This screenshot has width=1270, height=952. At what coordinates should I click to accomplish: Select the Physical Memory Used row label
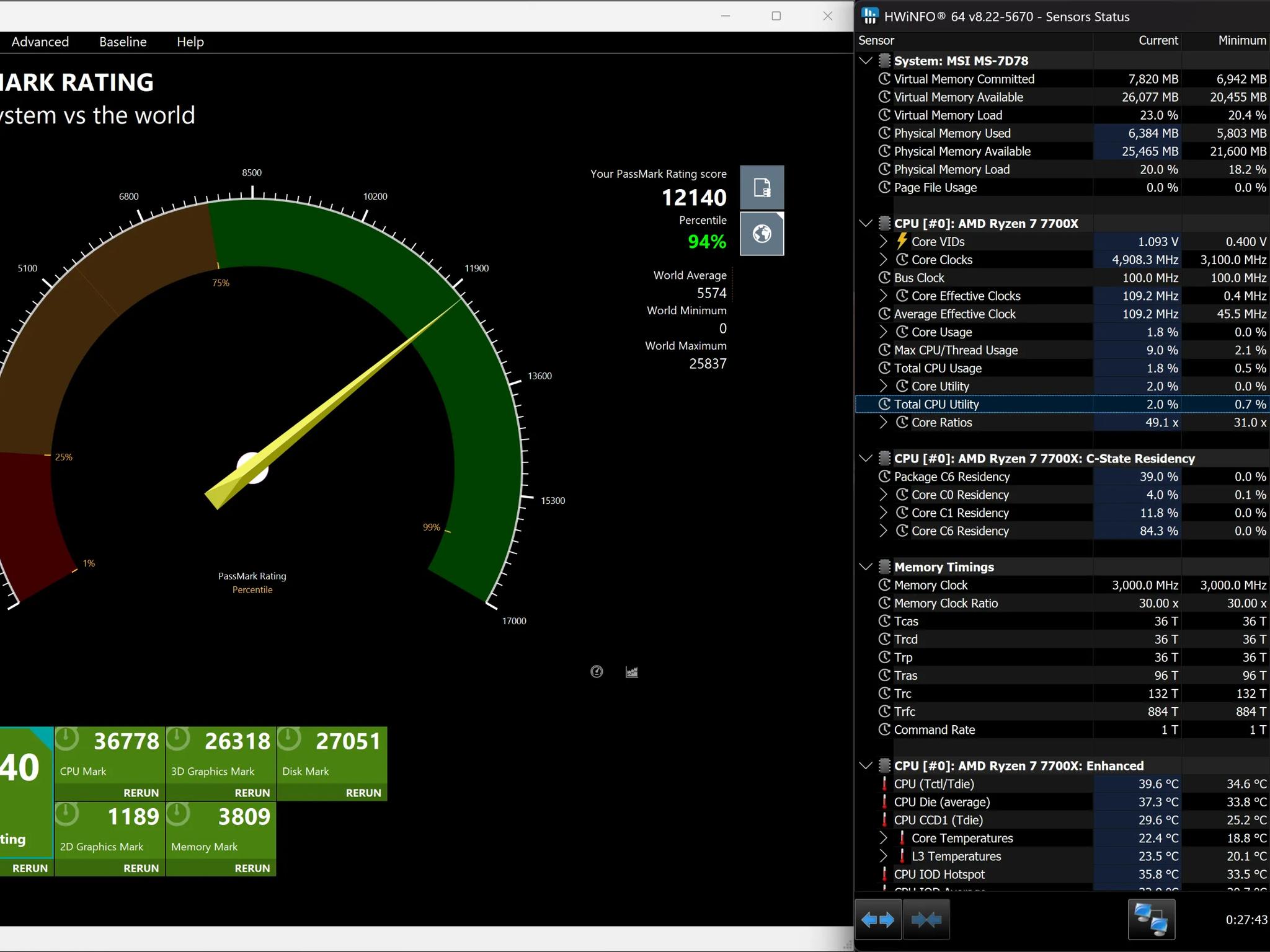[x=952, y=133]
